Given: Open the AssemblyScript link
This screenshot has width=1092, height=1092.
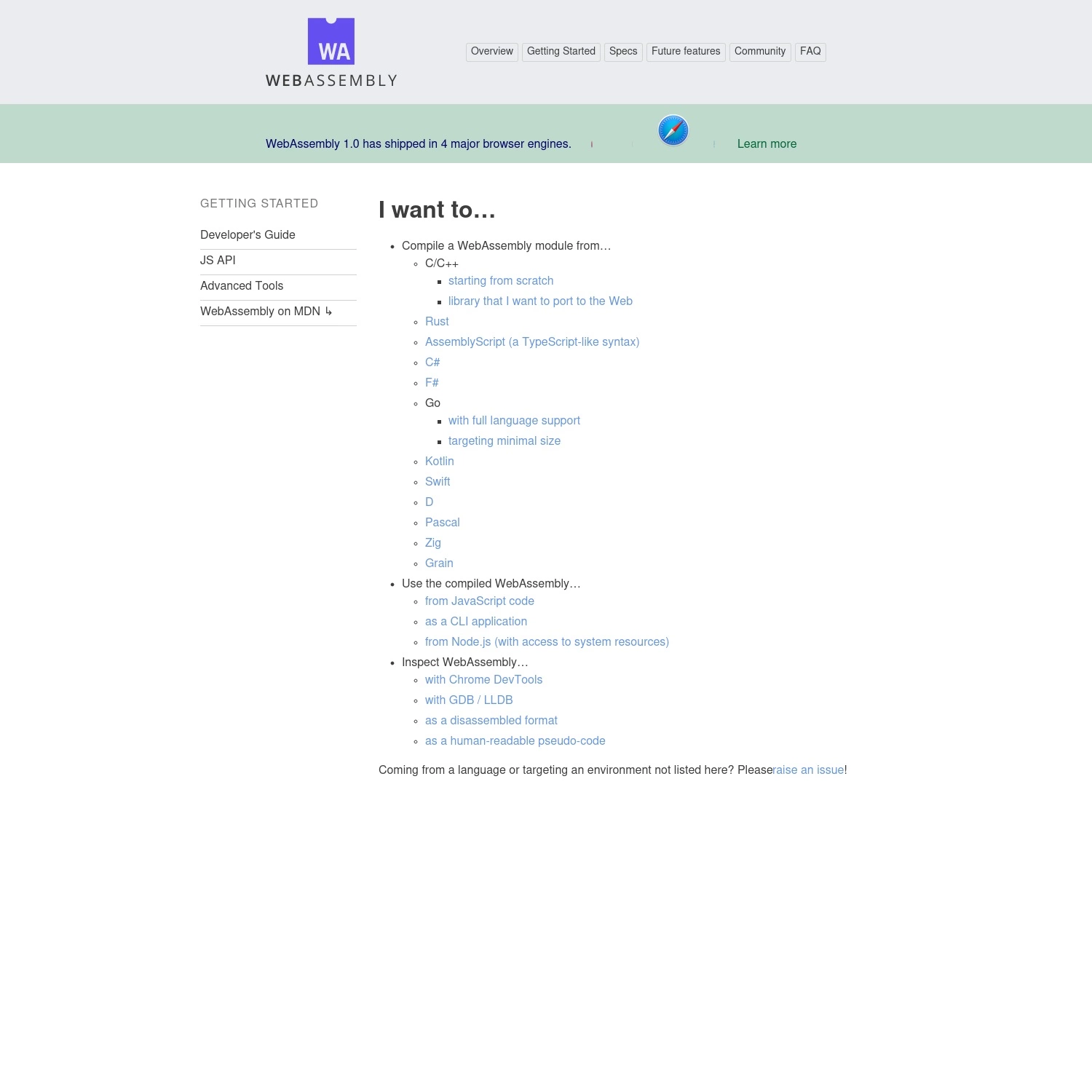Looking at the screenshot, I should click(532, 342).
